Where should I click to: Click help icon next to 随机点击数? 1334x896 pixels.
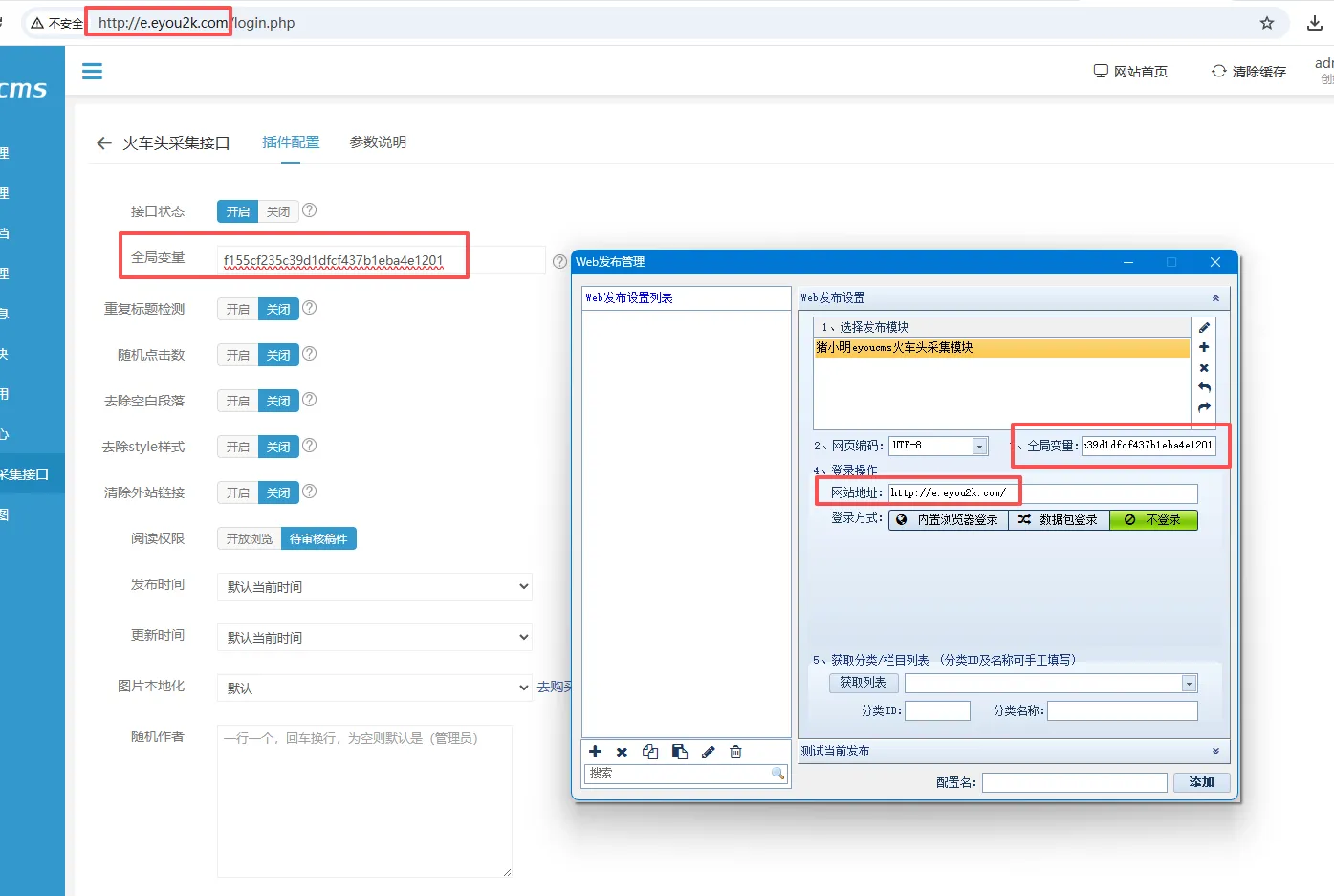[309, 354]
